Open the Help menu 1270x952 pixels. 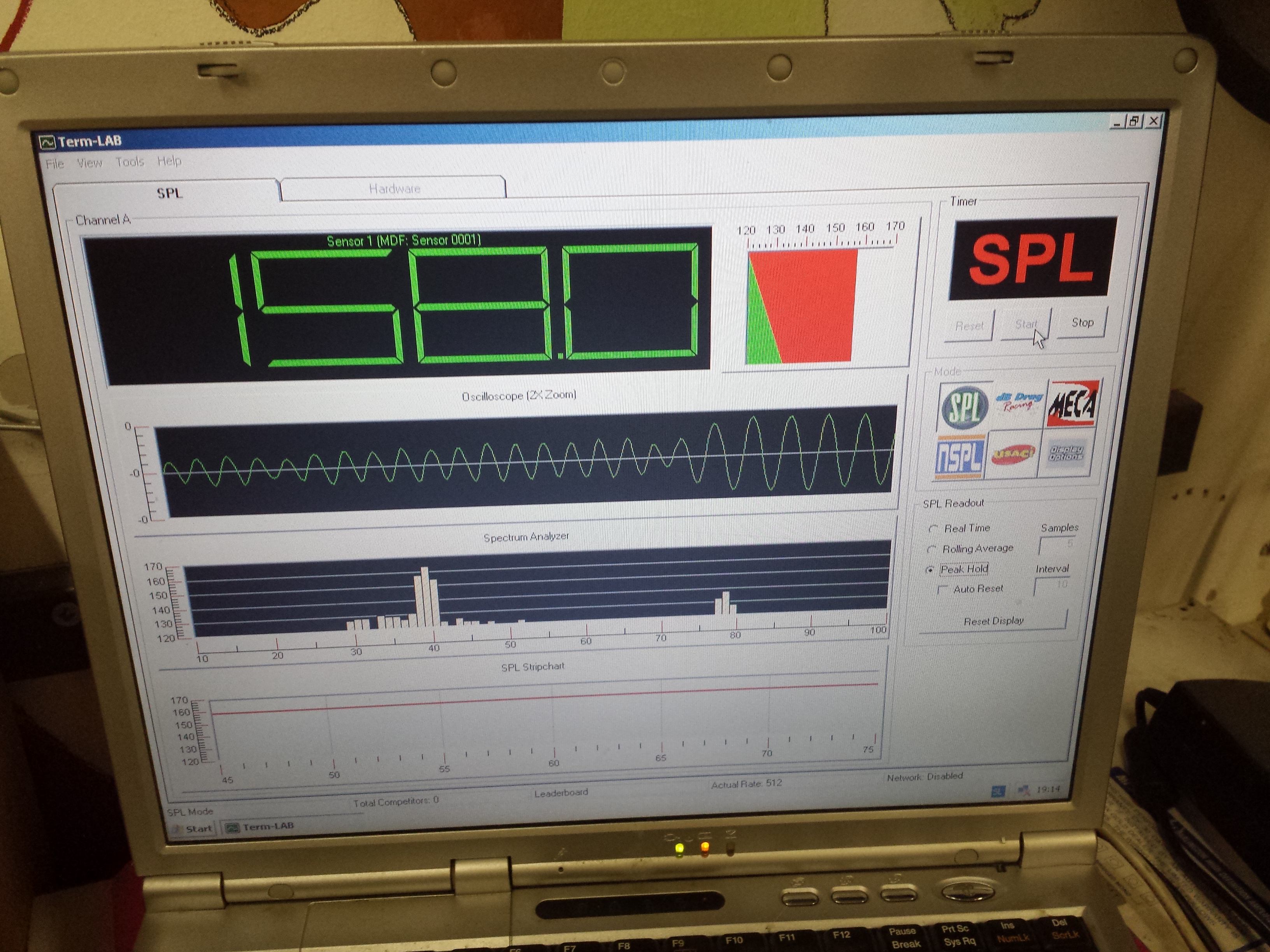click(169, 161)
